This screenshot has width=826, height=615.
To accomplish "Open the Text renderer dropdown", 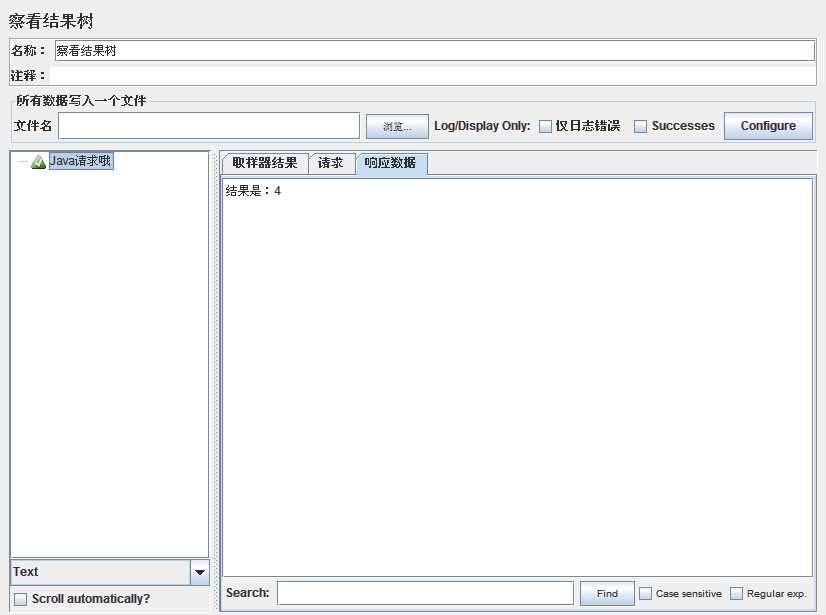I will pos(200,572).
